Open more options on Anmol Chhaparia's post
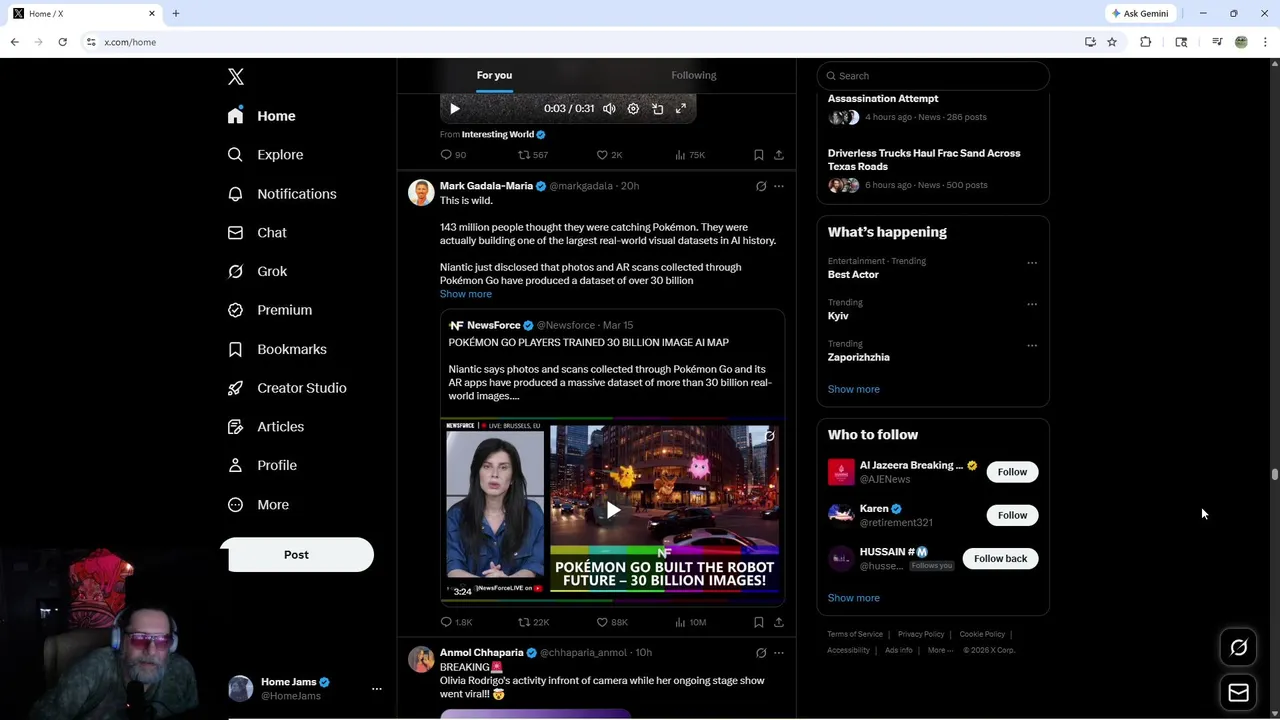 [779, 653]
